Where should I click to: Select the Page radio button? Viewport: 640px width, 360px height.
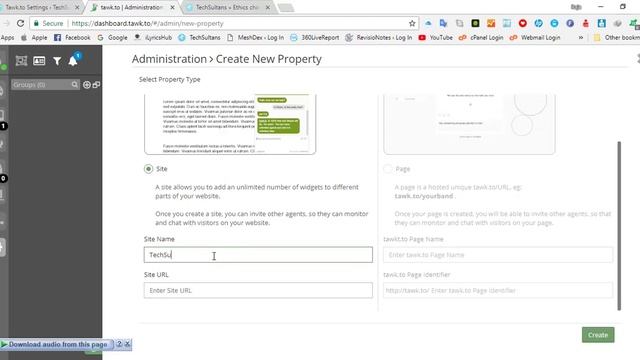click(x=388, y=169)
